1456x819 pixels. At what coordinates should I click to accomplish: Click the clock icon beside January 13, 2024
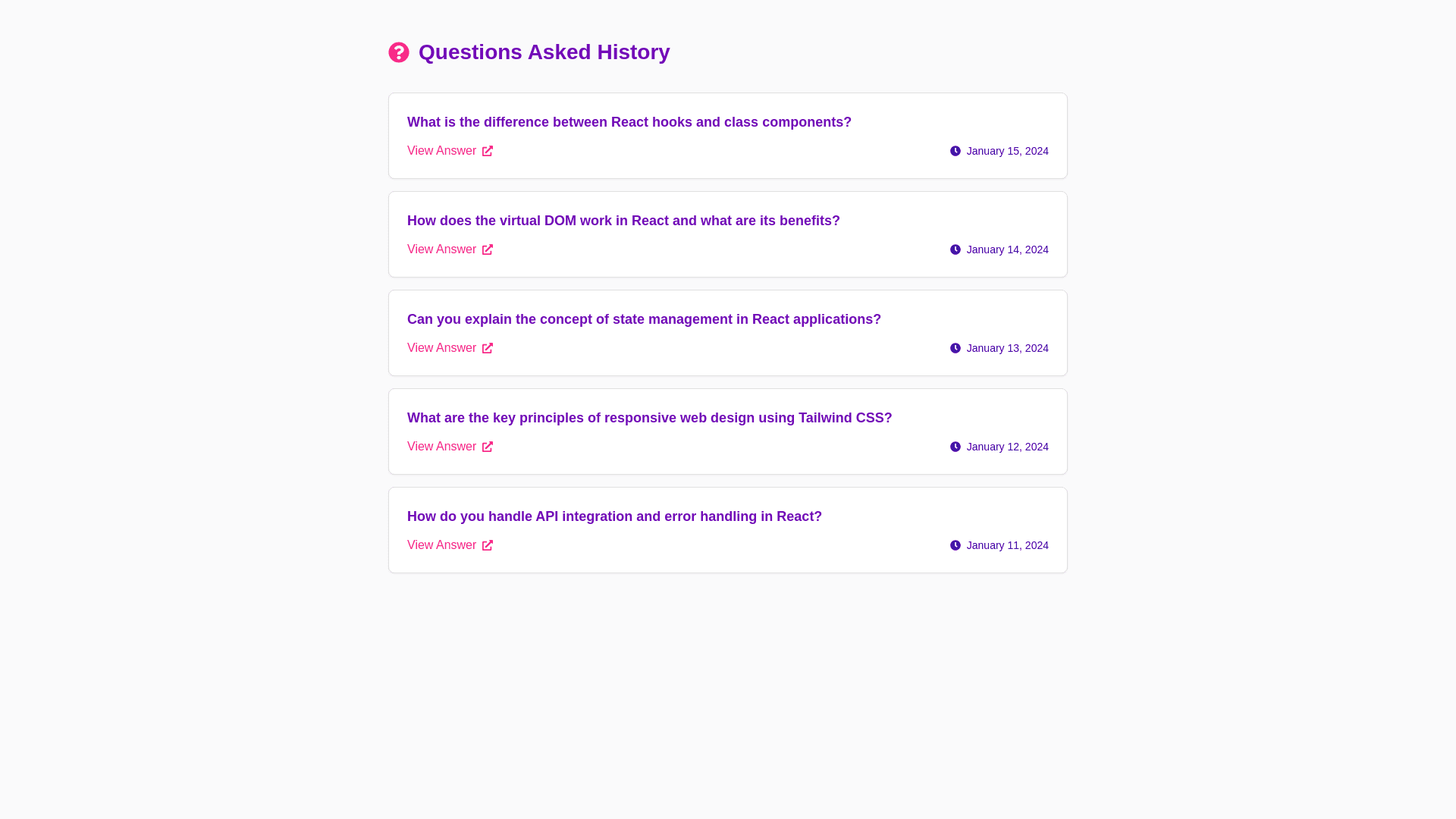(955, 348)
